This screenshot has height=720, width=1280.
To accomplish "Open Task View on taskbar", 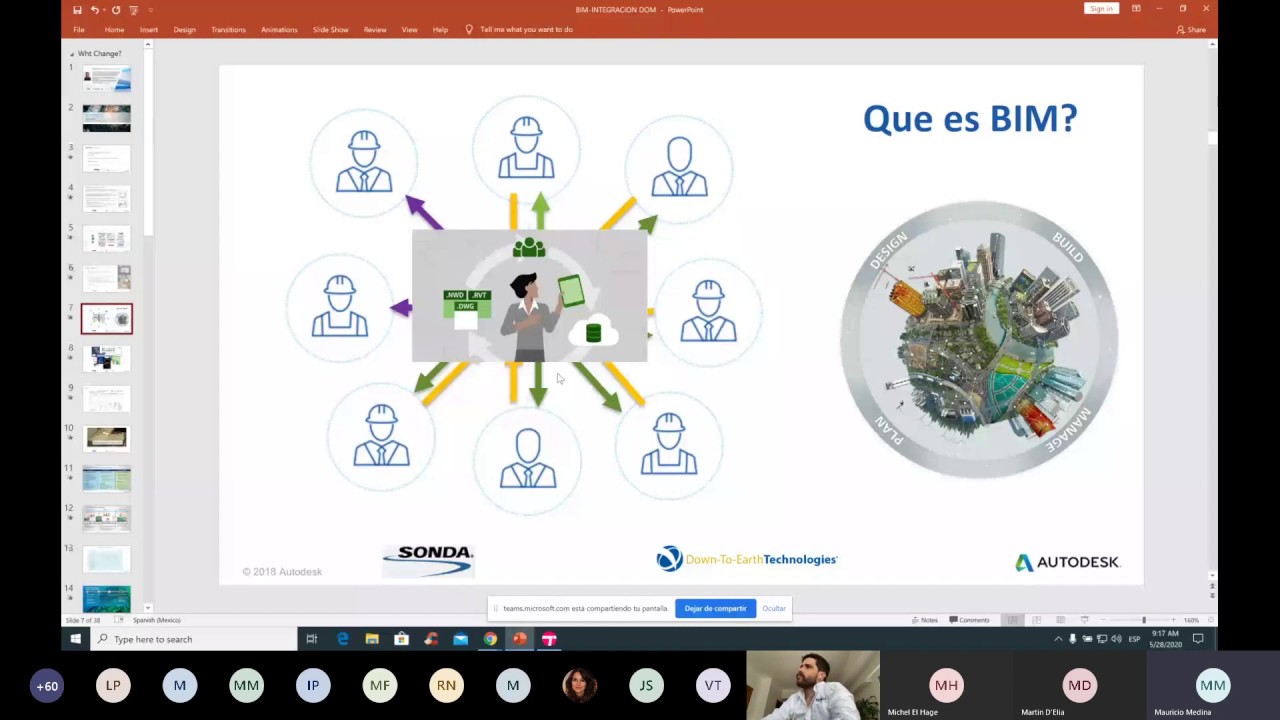I will 312,639.
